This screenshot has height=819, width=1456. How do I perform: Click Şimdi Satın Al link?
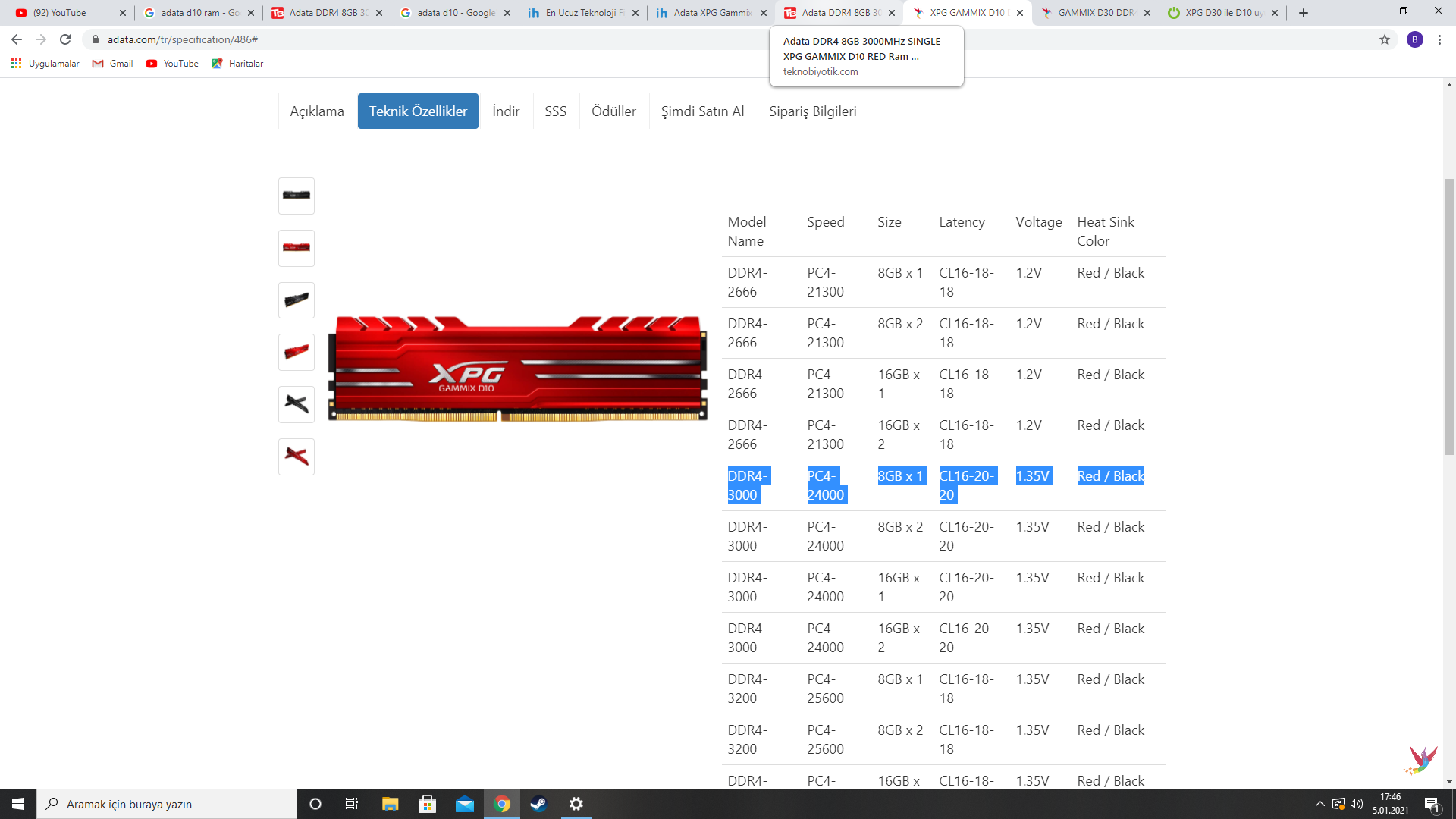pyautogui.click(x=702, y=111)
